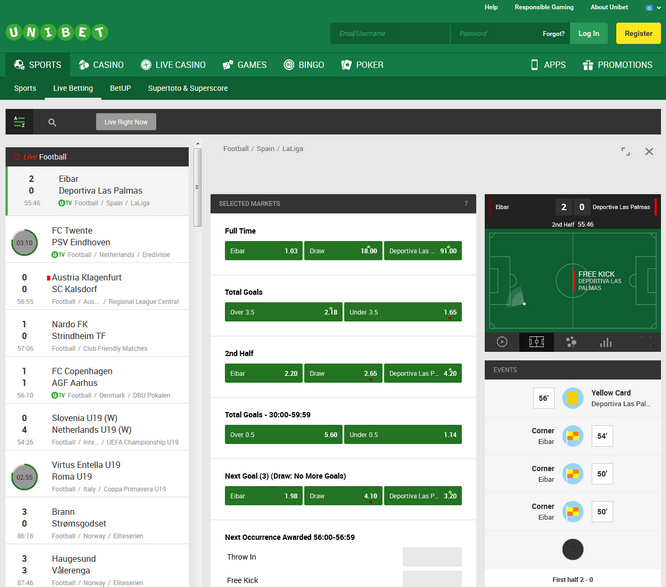Focus the Email/Username field
This screenshot has width=666, height=587.
(390, 33)
